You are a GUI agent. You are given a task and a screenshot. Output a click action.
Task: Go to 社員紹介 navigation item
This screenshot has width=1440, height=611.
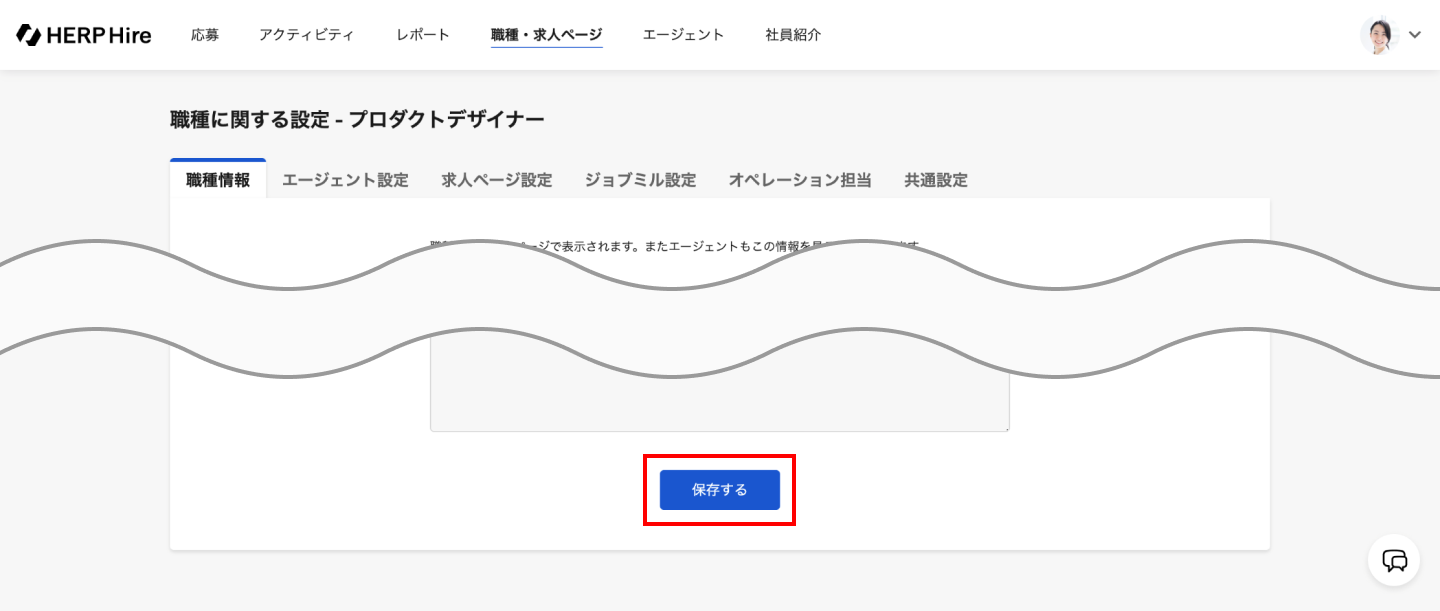pyautogui.click(x=793, y=35)
